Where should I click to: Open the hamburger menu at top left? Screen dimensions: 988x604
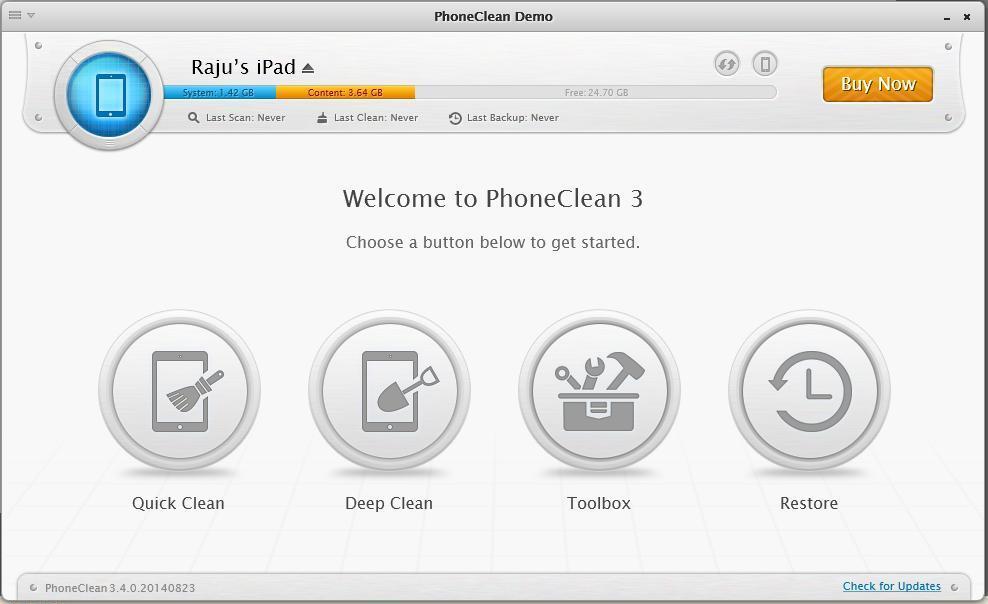(x=14, y=15)
